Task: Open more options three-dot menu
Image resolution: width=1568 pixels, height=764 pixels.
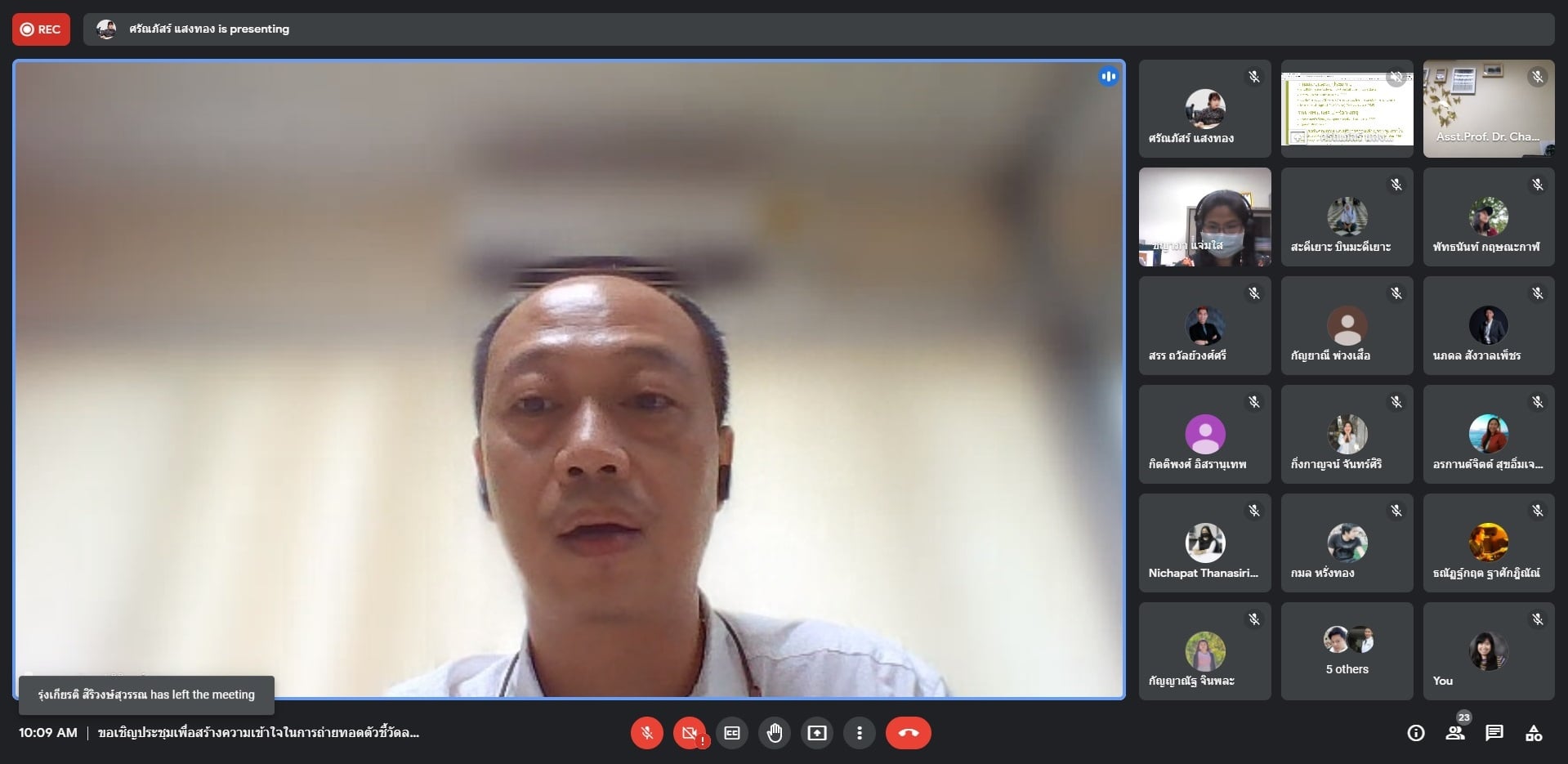Action: point(859,733)
